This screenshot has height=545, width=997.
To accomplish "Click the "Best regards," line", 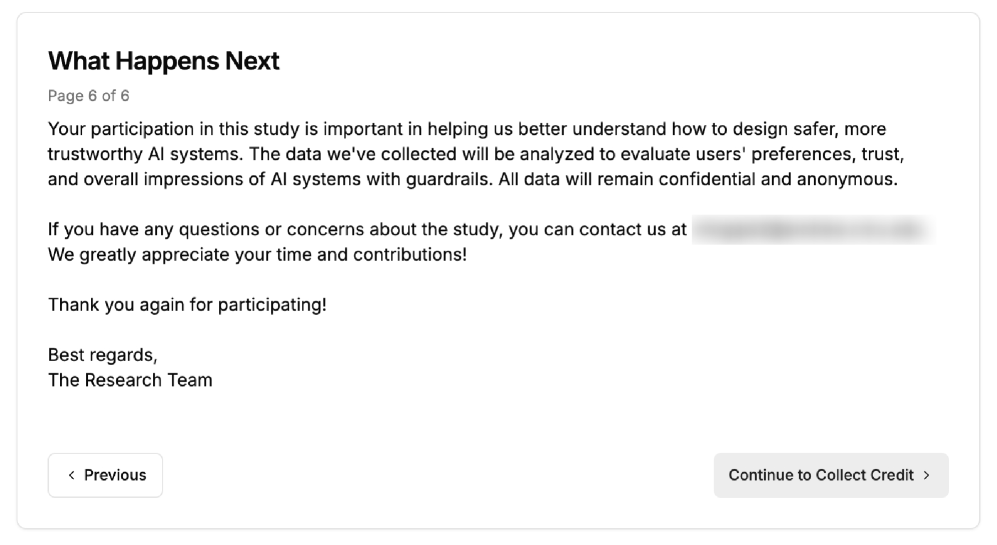I will pos(102,355).
